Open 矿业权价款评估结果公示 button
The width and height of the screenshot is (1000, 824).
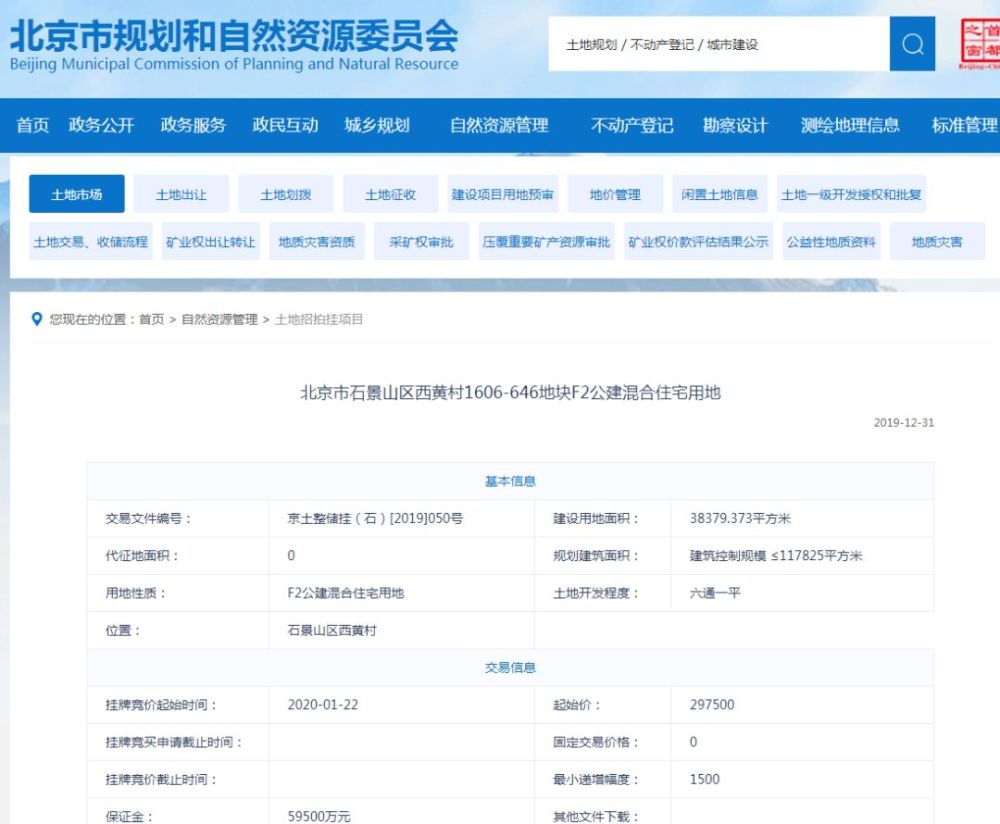pos(698,241)
